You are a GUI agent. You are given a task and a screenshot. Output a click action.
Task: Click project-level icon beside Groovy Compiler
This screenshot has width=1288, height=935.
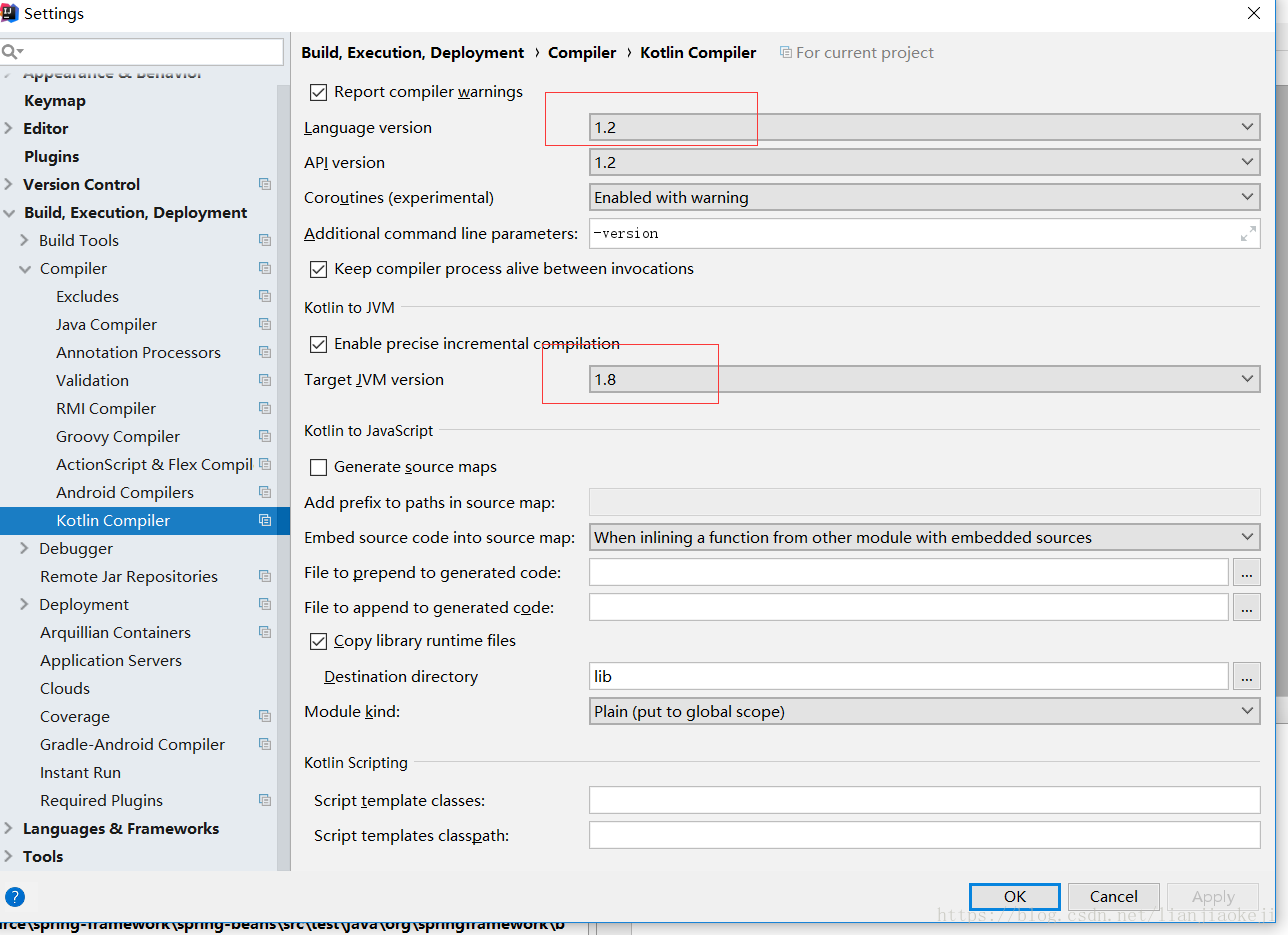point(265,436)
